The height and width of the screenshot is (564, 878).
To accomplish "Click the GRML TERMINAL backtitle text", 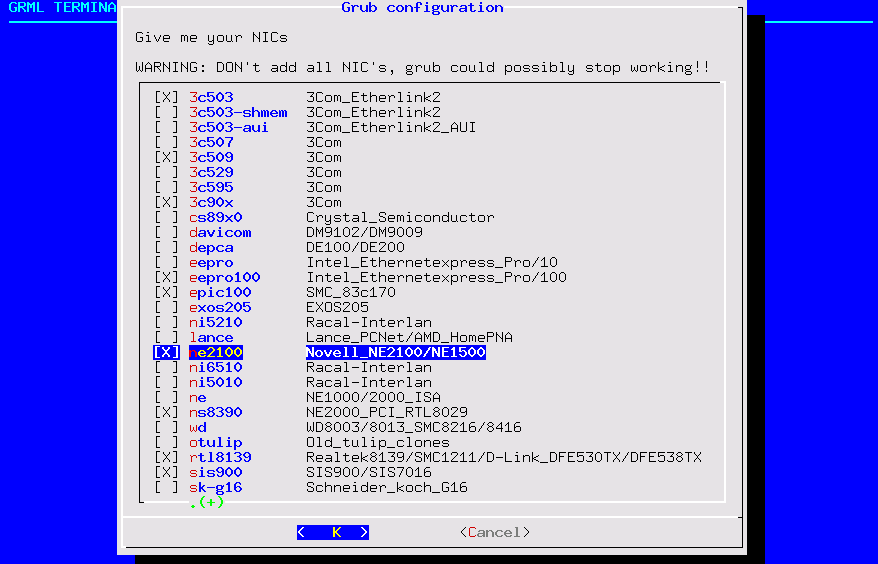I will [x=63, y=8].
